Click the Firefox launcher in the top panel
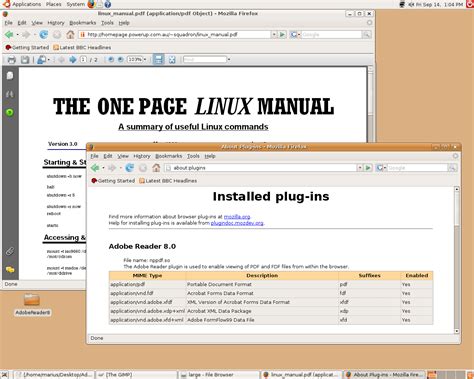 point(91,4)
